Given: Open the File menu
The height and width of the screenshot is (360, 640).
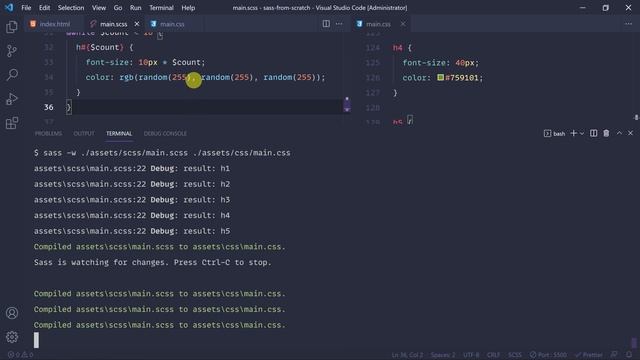Looking at the screenshot, I should 26,8.
